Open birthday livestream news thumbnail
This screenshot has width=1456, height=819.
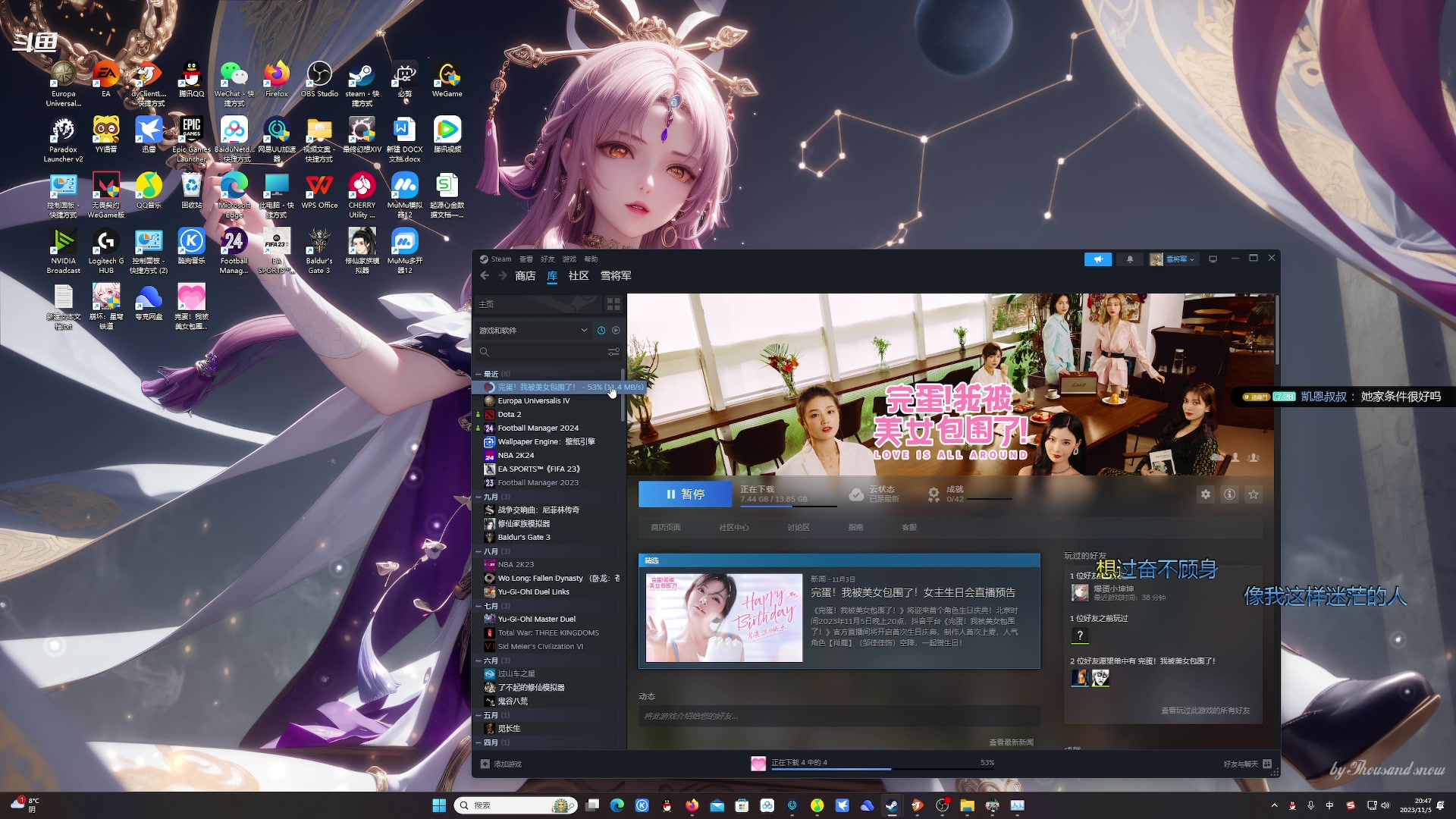pyautogui.click(x=724, y=618)
